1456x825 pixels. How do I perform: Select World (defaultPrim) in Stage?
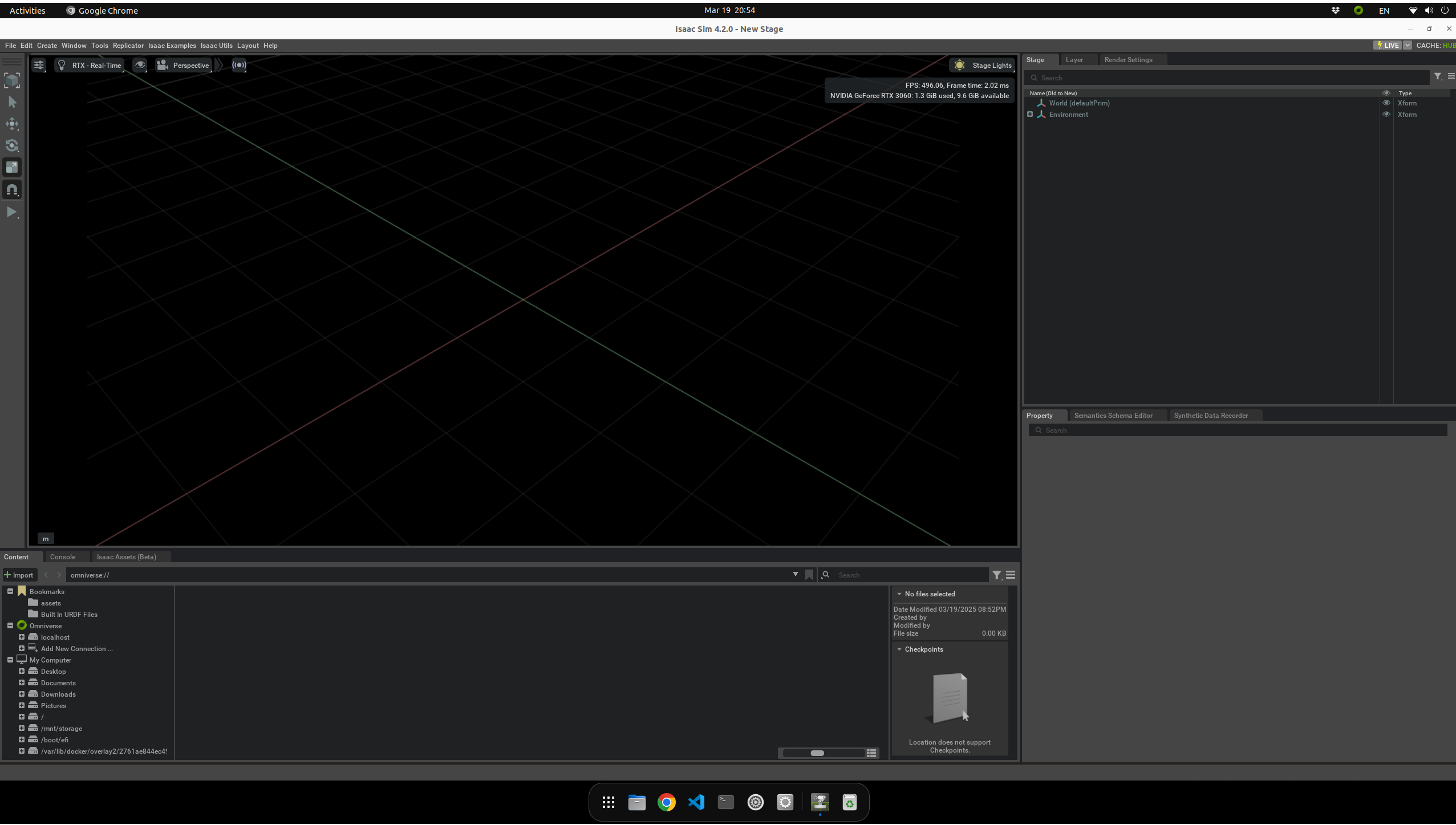pyautogui.click(x=1079, y=103)
